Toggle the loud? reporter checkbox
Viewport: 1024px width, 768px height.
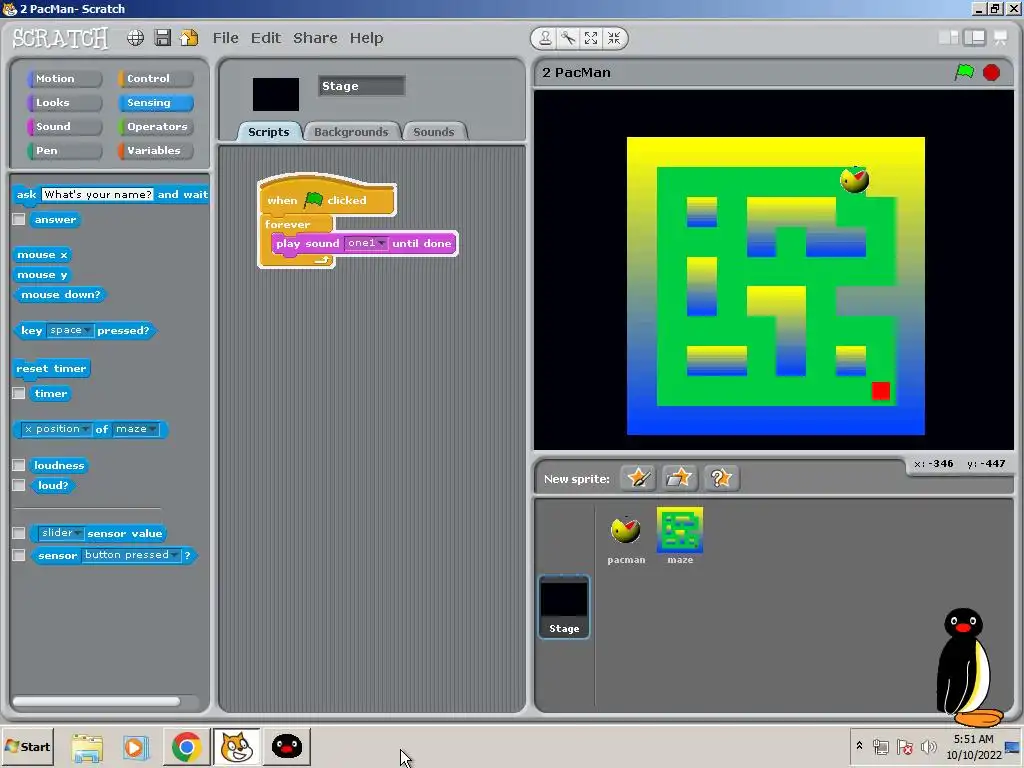click(x=19, y=485)
